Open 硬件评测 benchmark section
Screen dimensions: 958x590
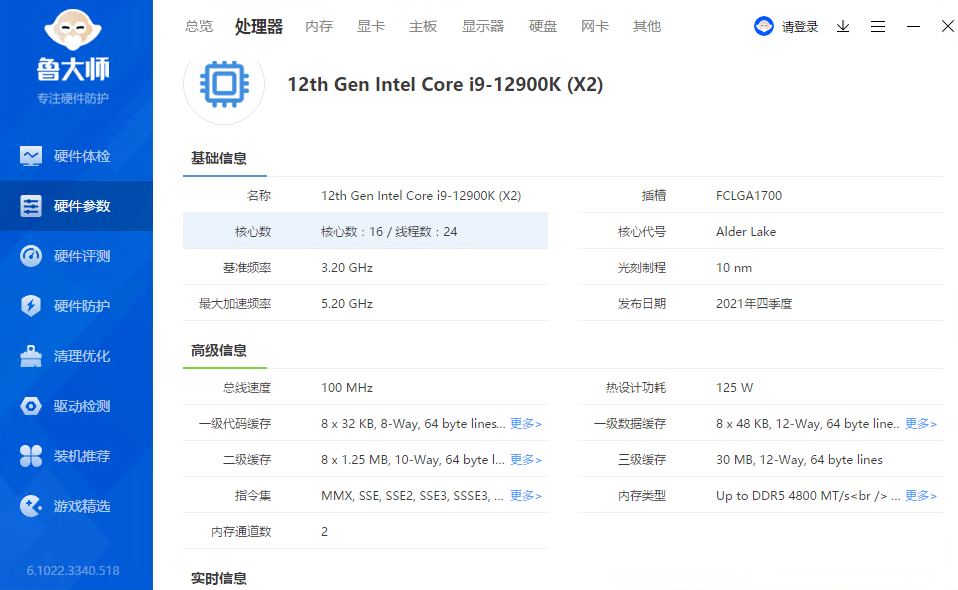point(76,256)
